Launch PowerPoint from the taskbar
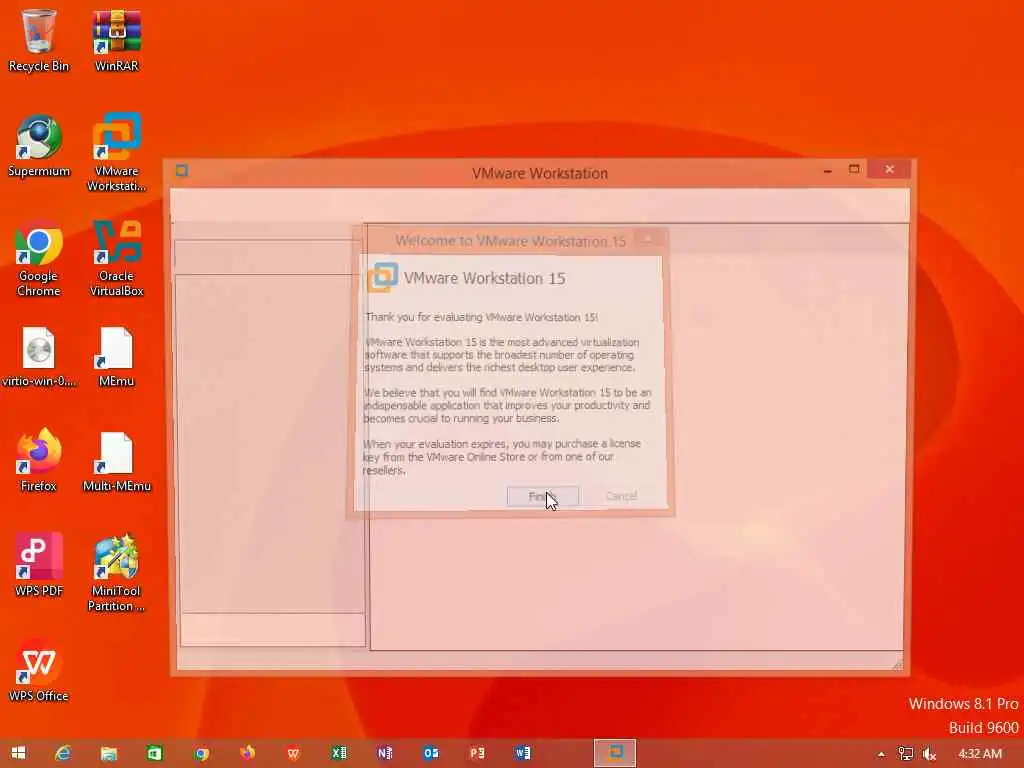 point(477,753)
